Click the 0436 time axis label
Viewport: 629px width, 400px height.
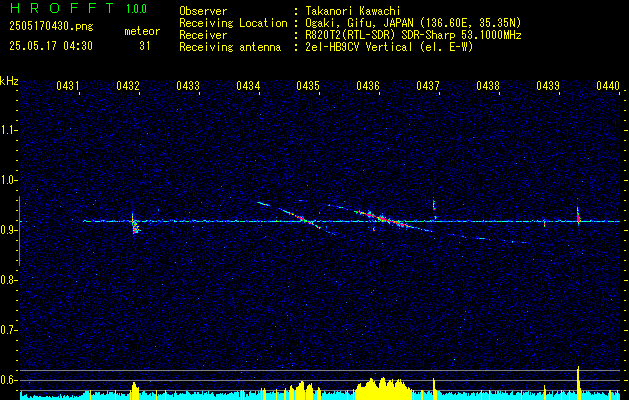pos(367,86)
